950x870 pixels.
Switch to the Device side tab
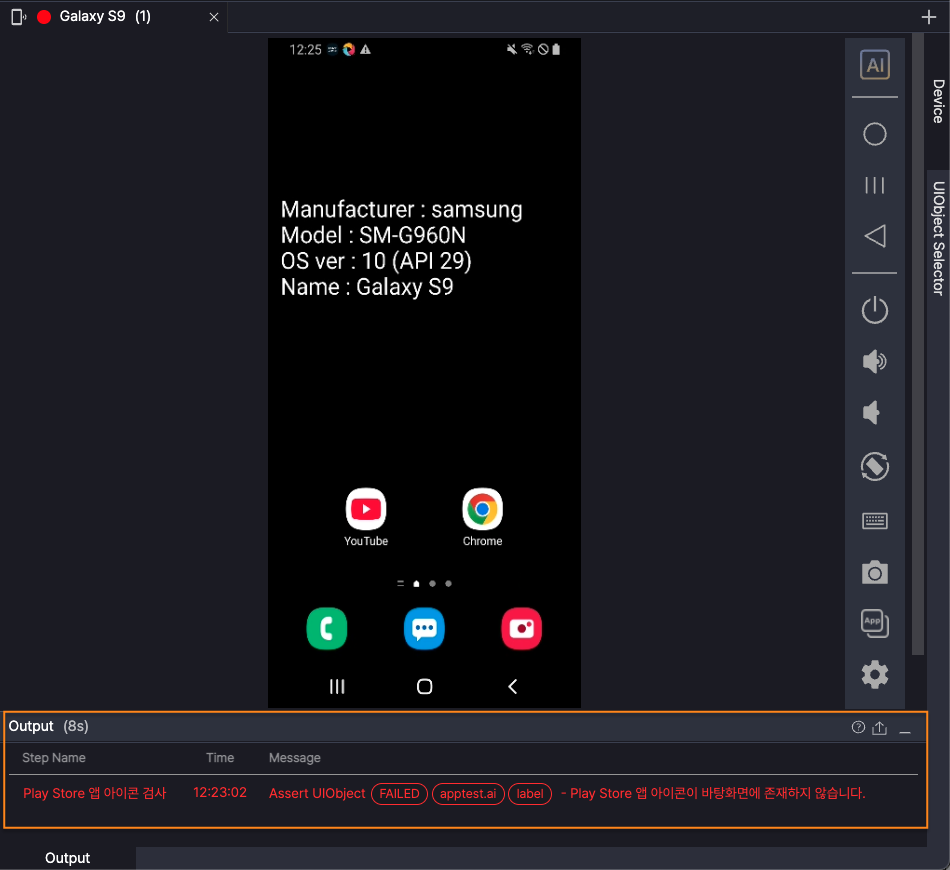tap(938, 101)
